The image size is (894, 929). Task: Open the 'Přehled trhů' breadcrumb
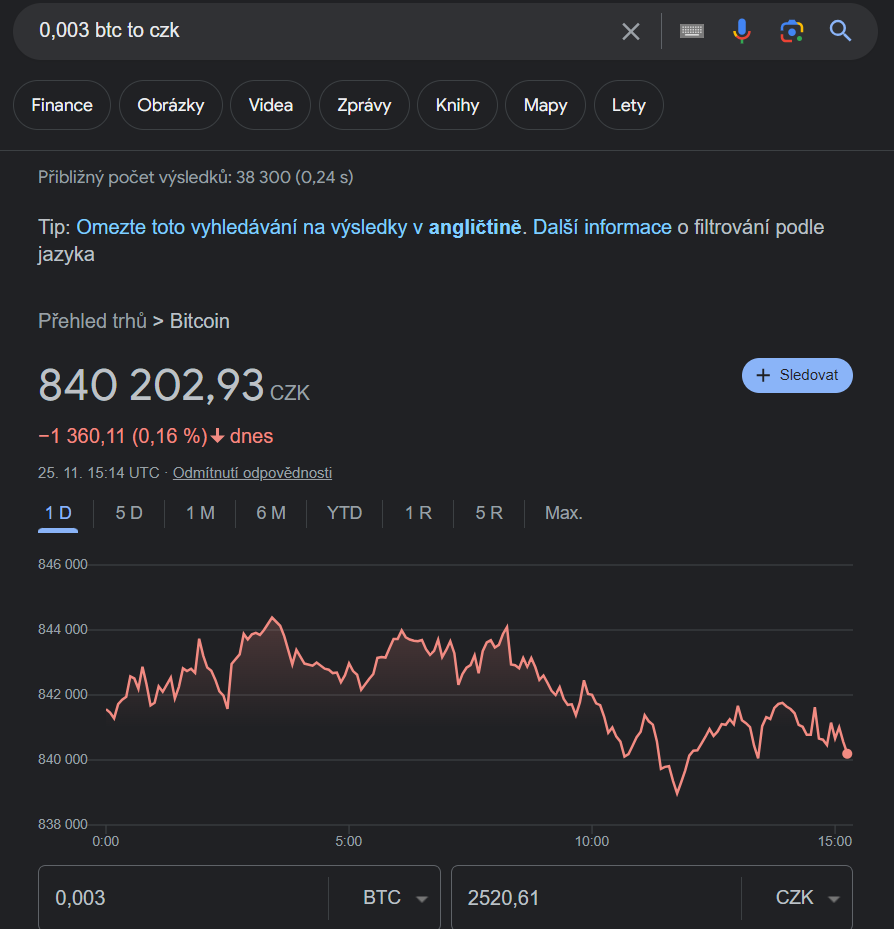pyautogui.click(x=92, y=321)
